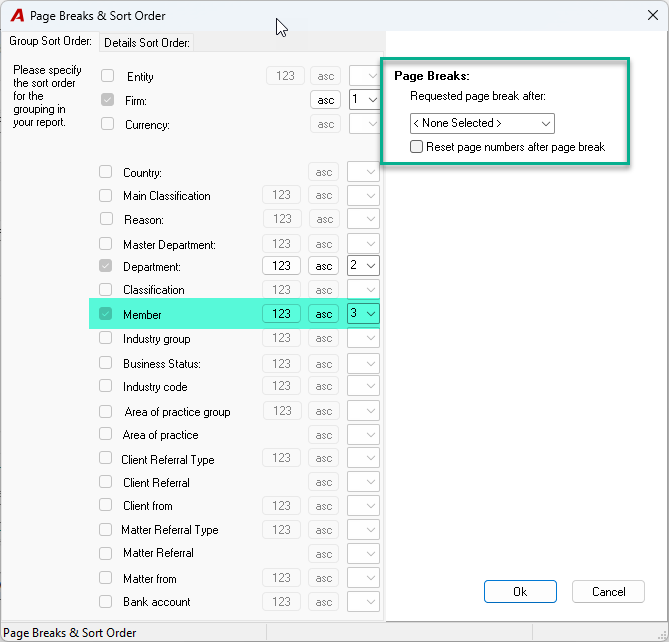Click the red A application icon

pyautogui.click(x=17, y=15)
